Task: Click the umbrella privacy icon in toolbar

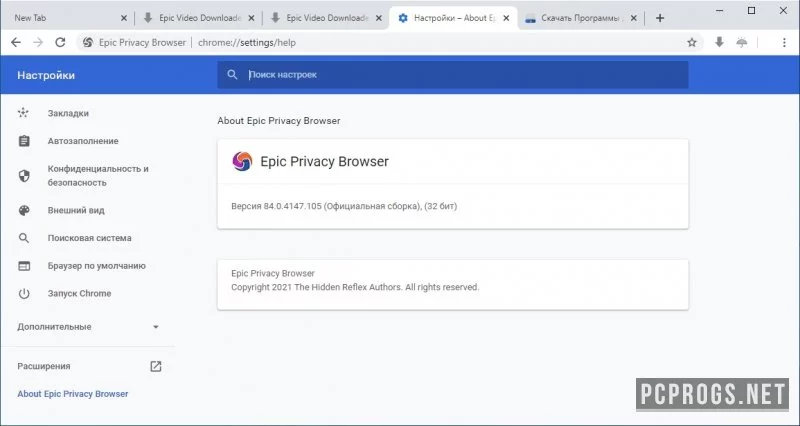Action: tap(742, 42)
